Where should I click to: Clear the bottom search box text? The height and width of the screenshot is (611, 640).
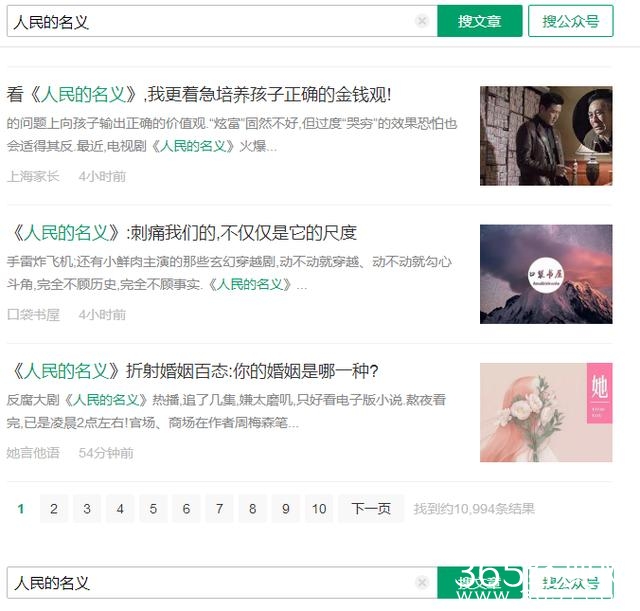click(422, 582)
